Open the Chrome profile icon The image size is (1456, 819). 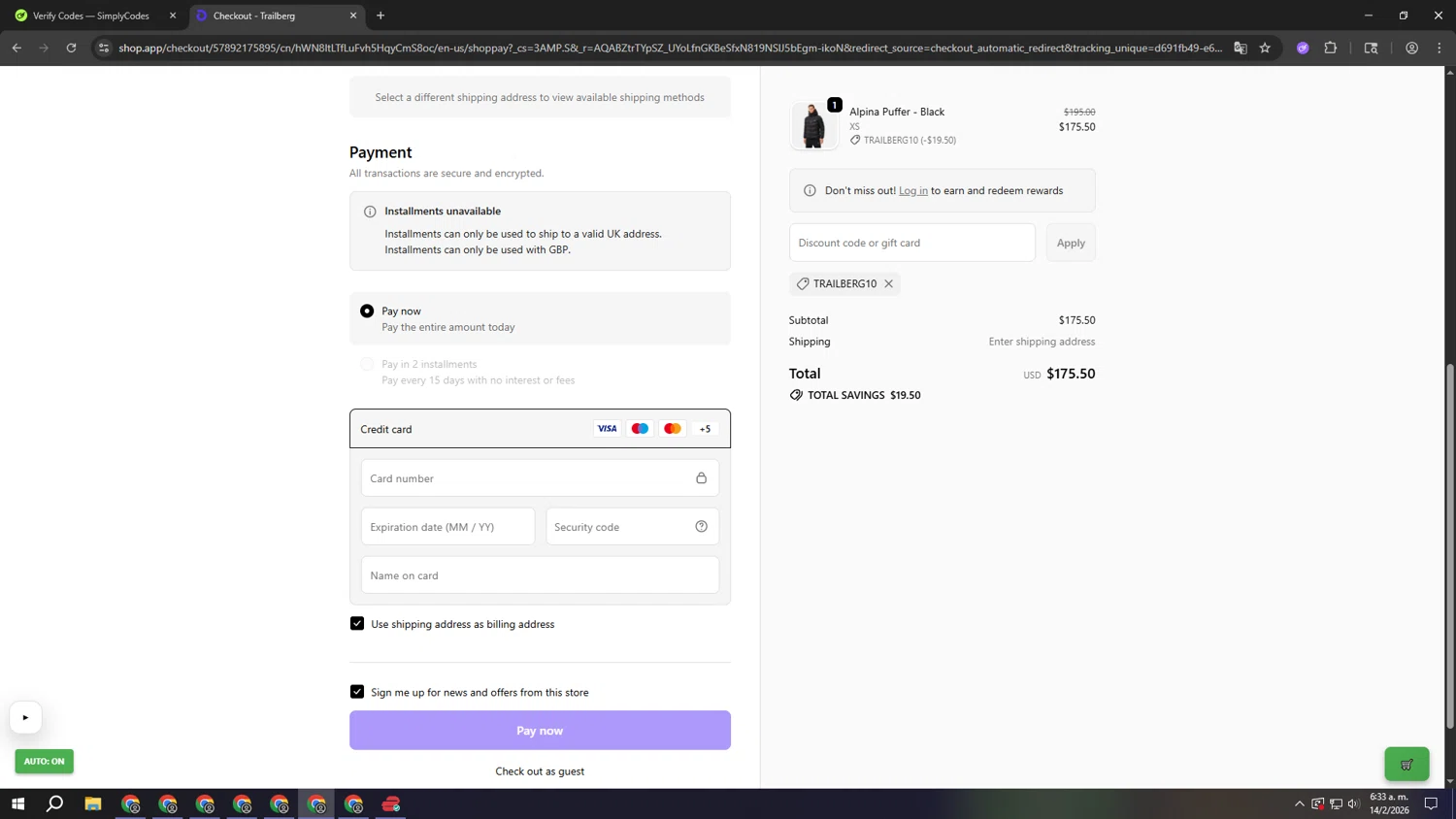pos(1411,48)
